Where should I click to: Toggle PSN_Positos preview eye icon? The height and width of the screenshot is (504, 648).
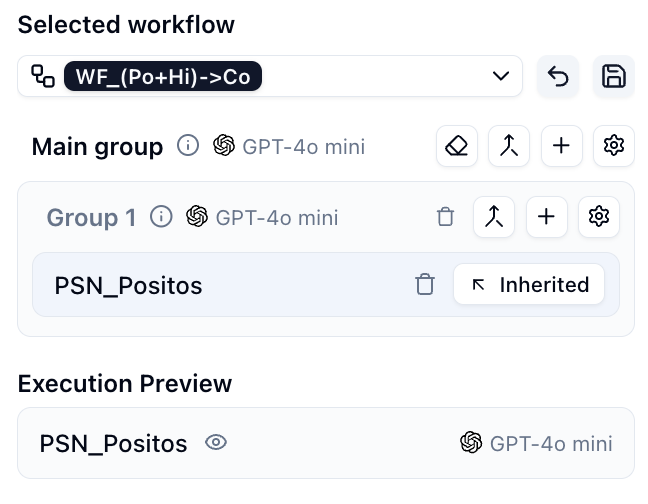(215, 443)
